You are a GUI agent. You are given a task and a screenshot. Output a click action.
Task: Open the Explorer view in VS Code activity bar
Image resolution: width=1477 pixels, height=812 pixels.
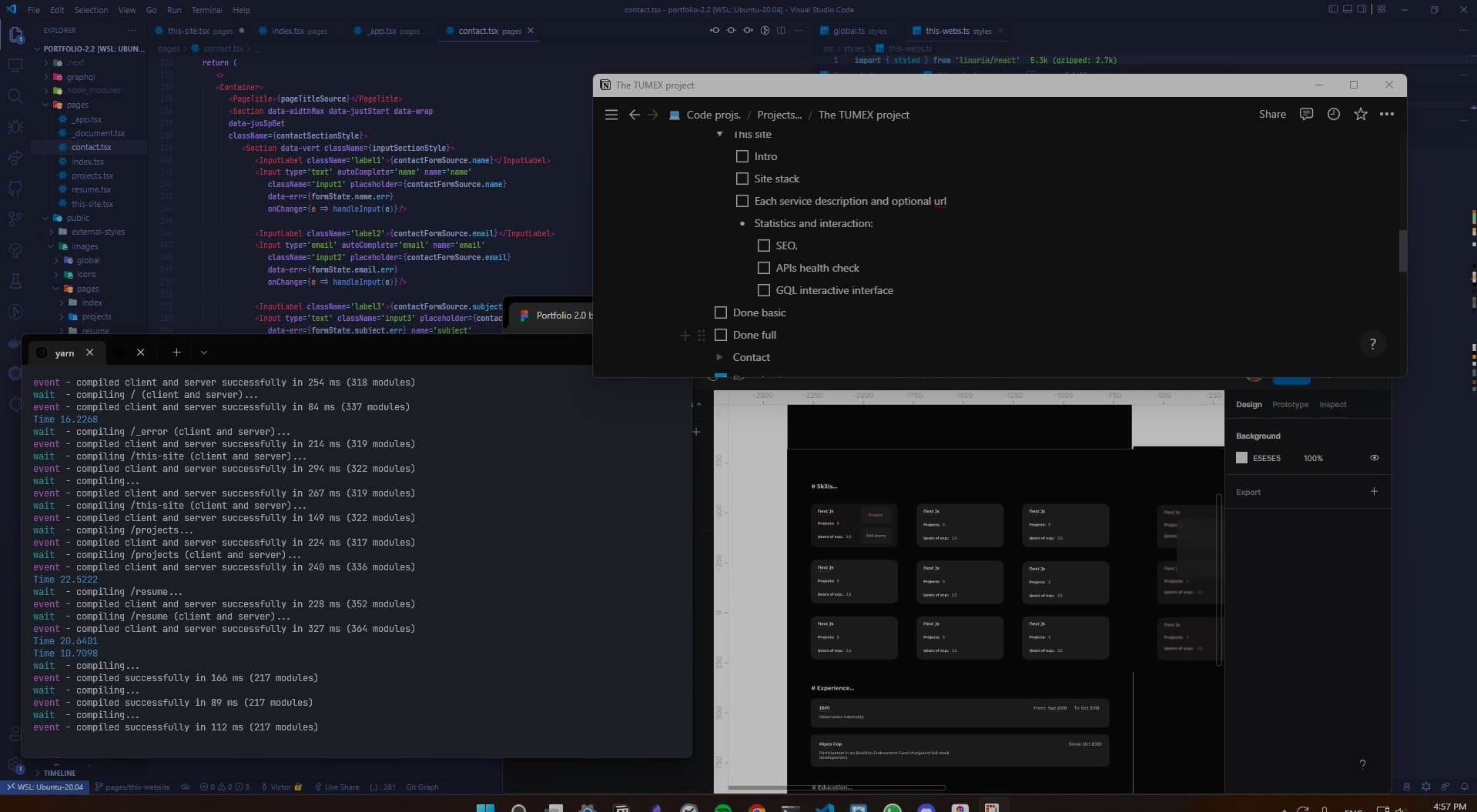tap(15, 35)
